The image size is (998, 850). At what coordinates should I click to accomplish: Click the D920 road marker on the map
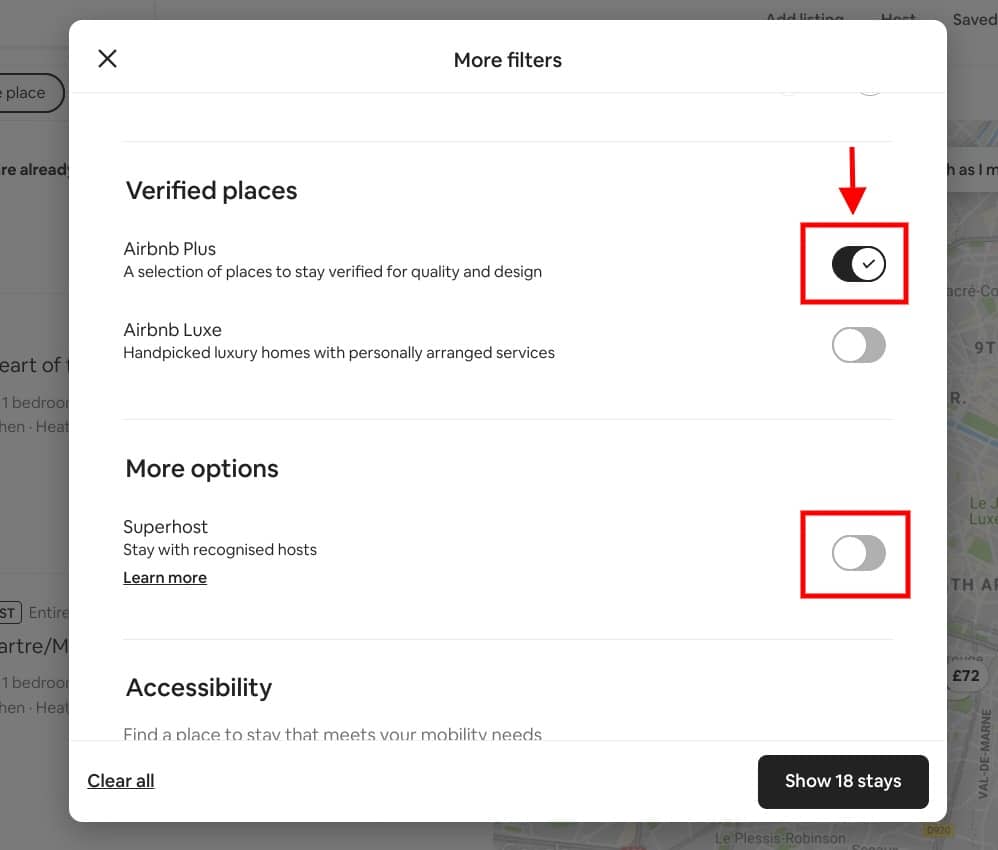[938, 830]
